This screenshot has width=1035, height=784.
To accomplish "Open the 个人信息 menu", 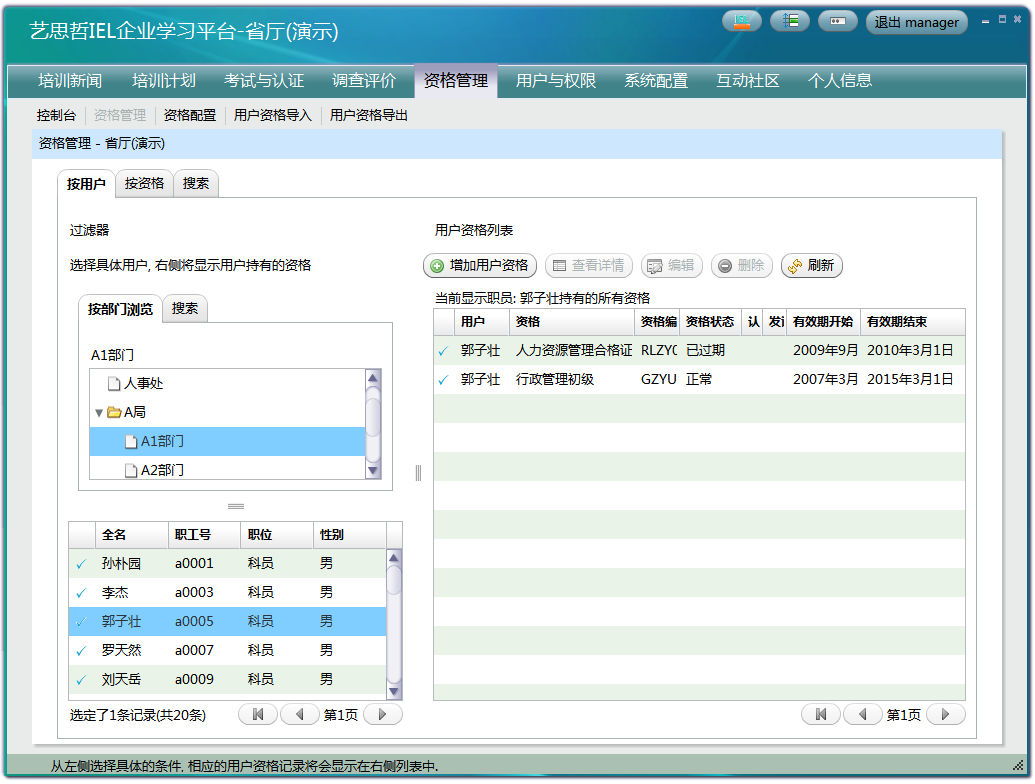I will pyautogui.click(x=840, y=81).
